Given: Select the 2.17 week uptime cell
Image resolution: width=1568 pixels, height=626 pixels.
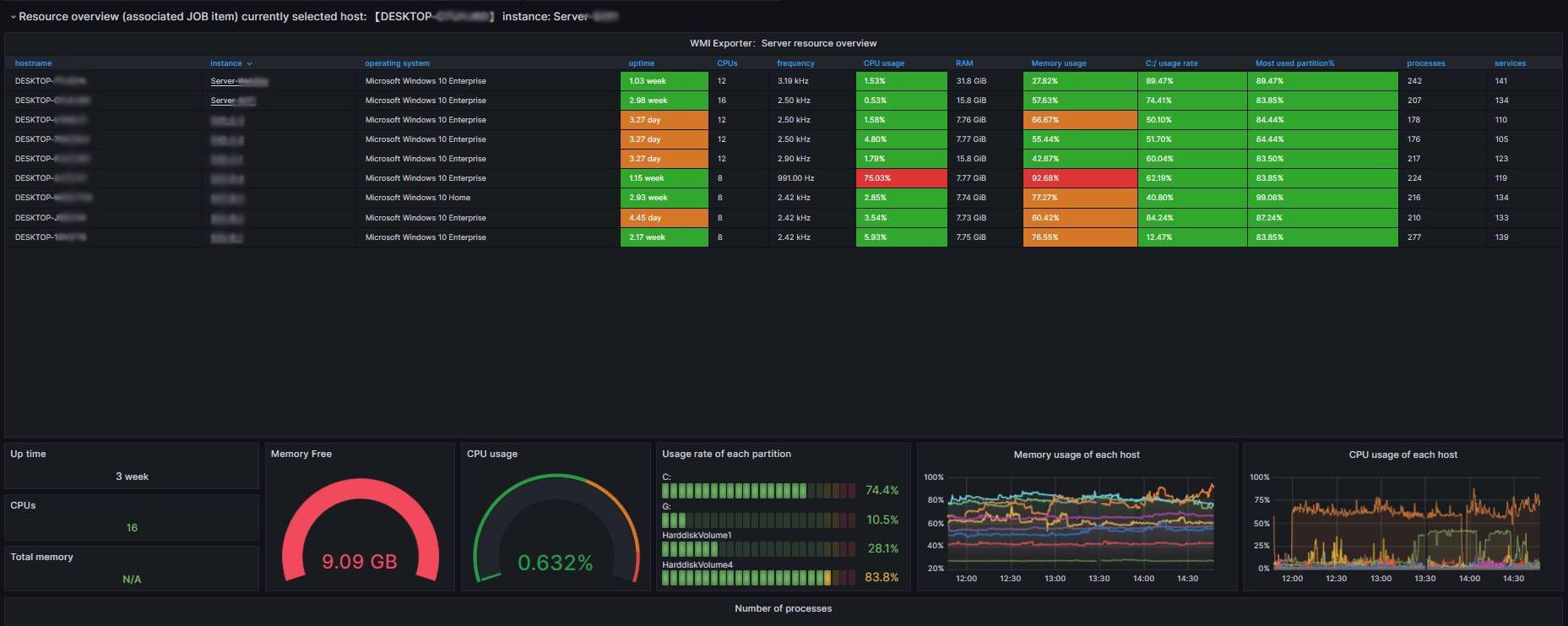Looking at the screenshot, I should pyautogui.click(x=664, y=237).
